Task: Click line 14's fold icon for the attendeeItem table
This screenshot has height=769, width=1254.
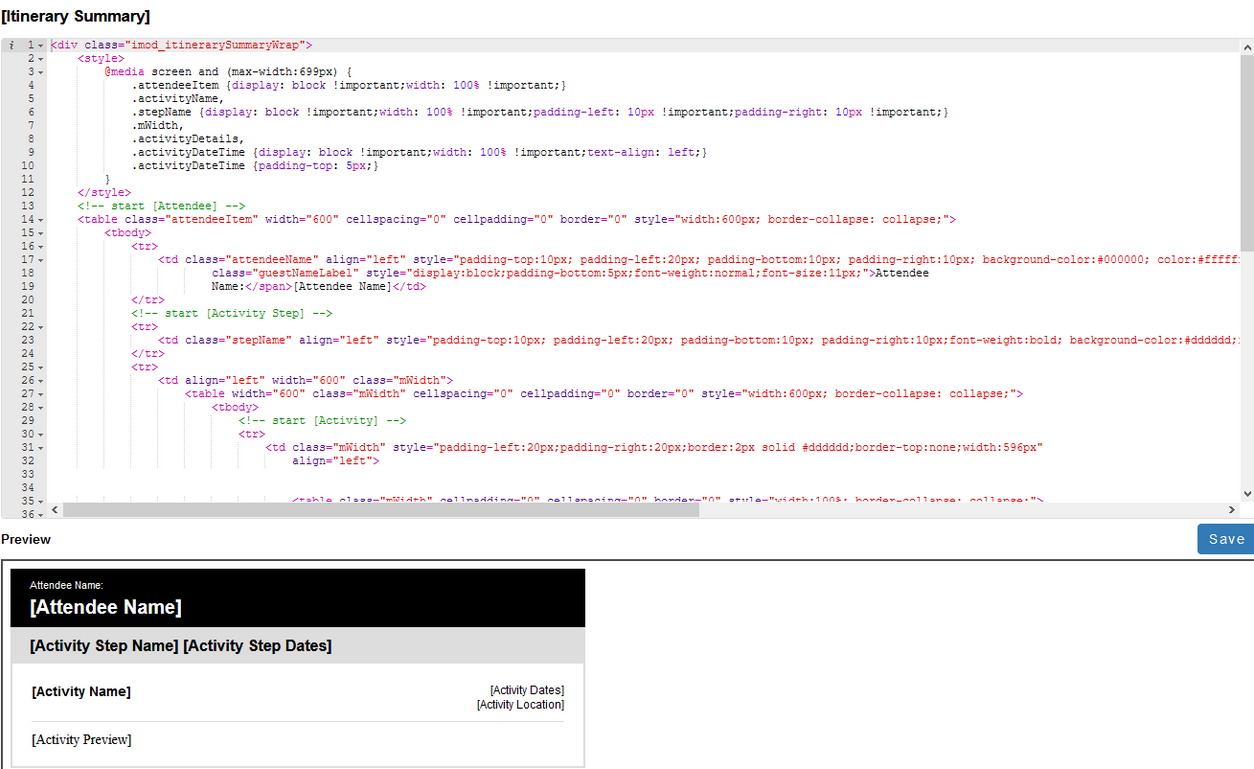Action: (x=40, y=219)
